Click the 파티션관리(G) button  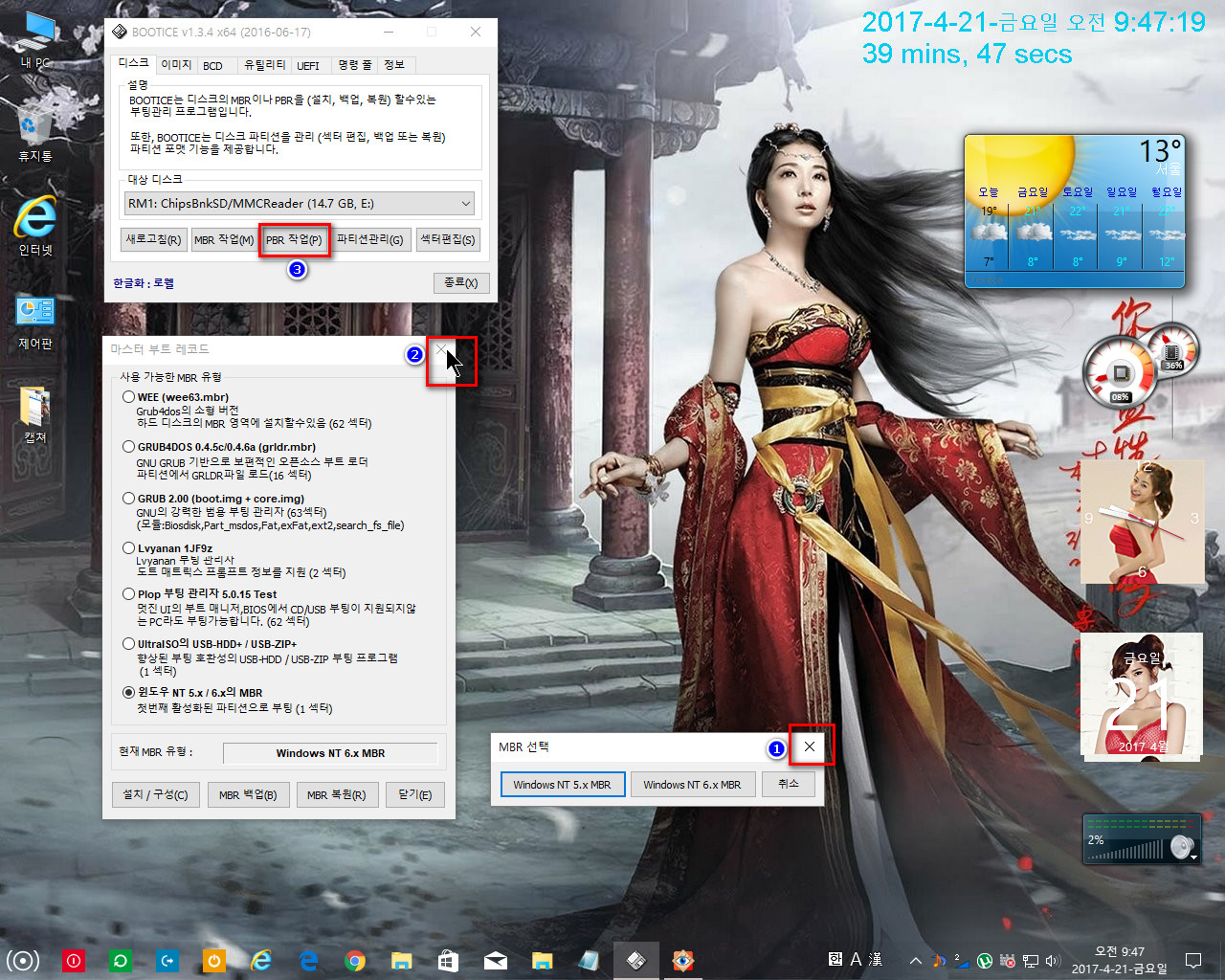[x=369, y=239]
